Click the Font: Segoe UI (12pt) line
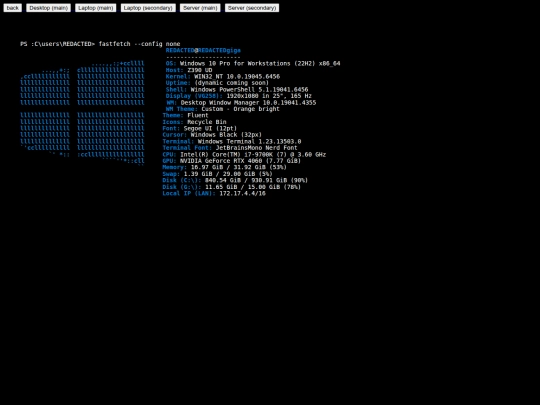540x405 pixels. pyautogui.click(x=199, y=128)
